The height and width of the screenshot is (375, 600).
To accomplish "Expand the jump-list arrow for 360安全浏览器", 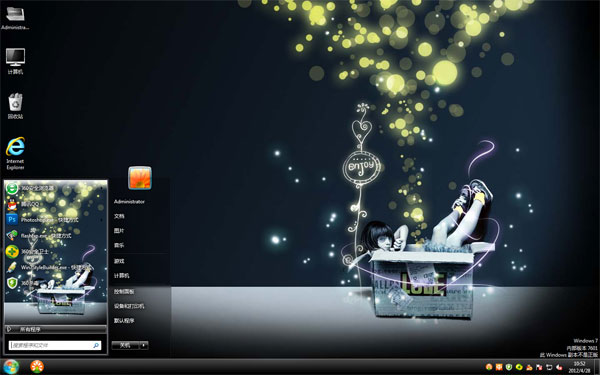I will click(101, 188).
